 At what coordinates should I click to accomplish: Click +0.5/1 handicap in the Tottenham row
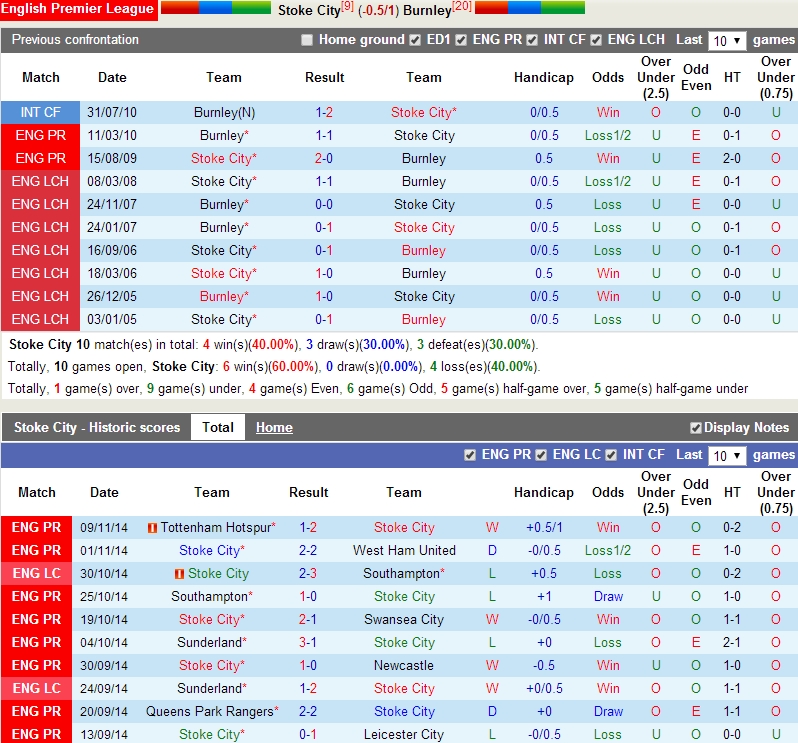click(x=544, y=528)
